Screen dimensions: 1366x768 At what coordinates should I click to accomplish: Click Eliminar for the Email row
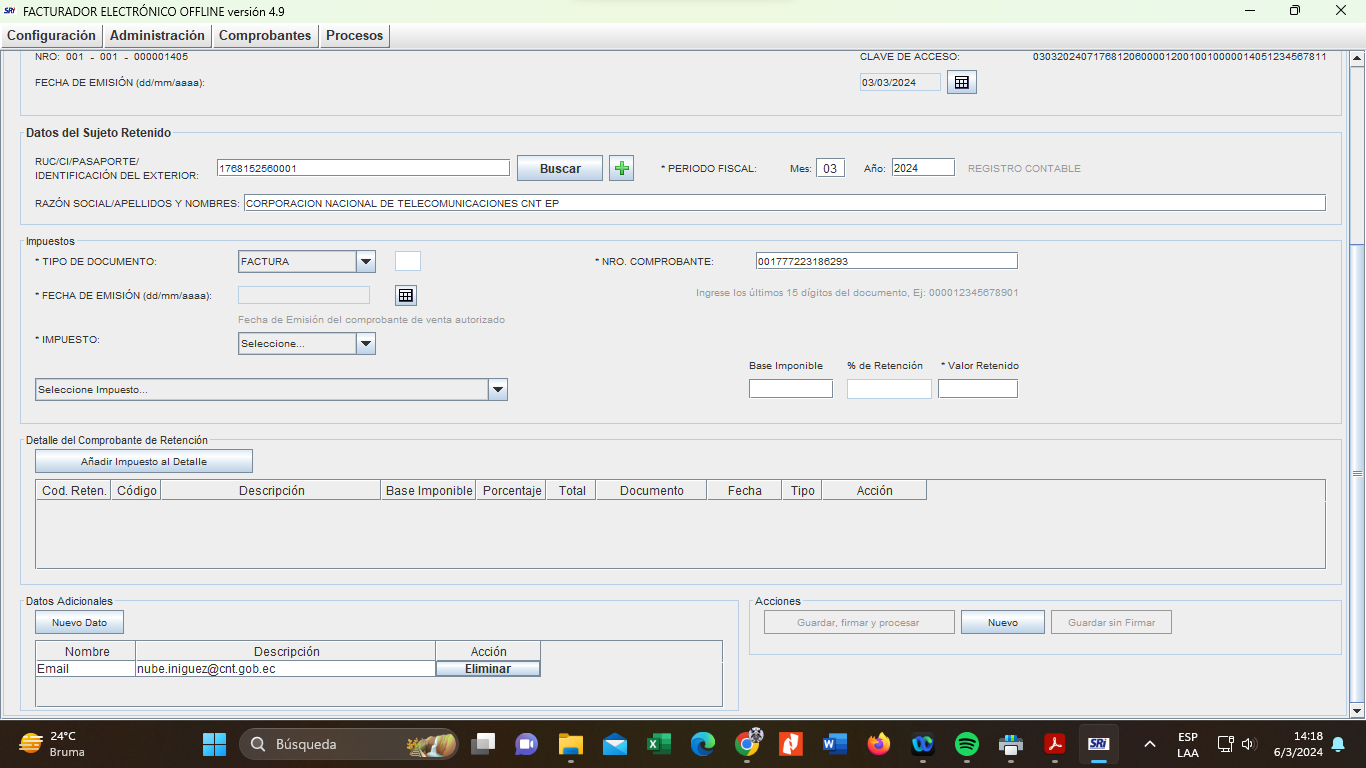487,669
